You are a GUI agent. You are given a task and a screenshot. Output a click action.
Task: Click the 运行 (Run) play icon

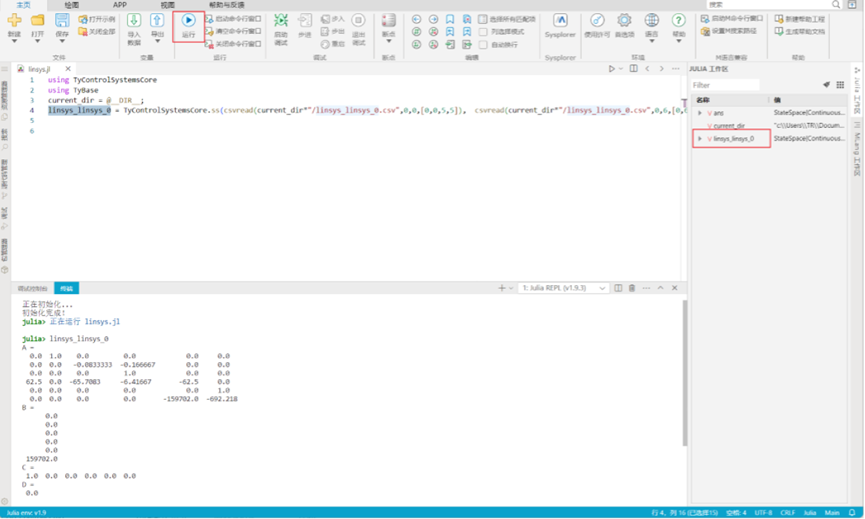(x=188, y=20)
